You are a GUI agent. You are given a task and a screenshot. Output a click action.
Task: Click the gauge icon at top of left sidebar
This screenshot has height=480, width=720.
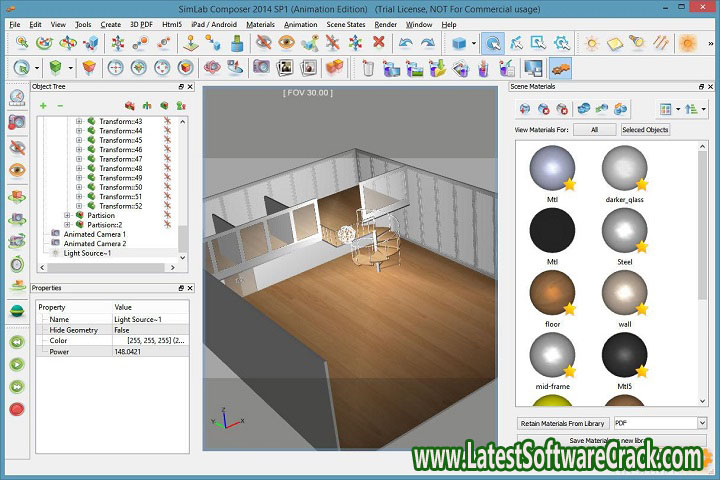17,97
